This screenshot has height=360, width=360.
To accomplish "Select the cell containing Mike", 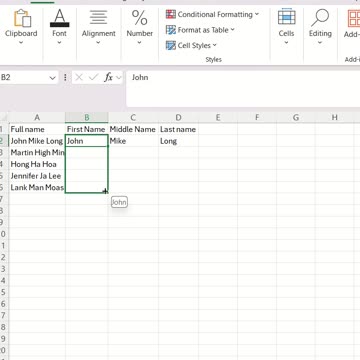I will point(133,141).
